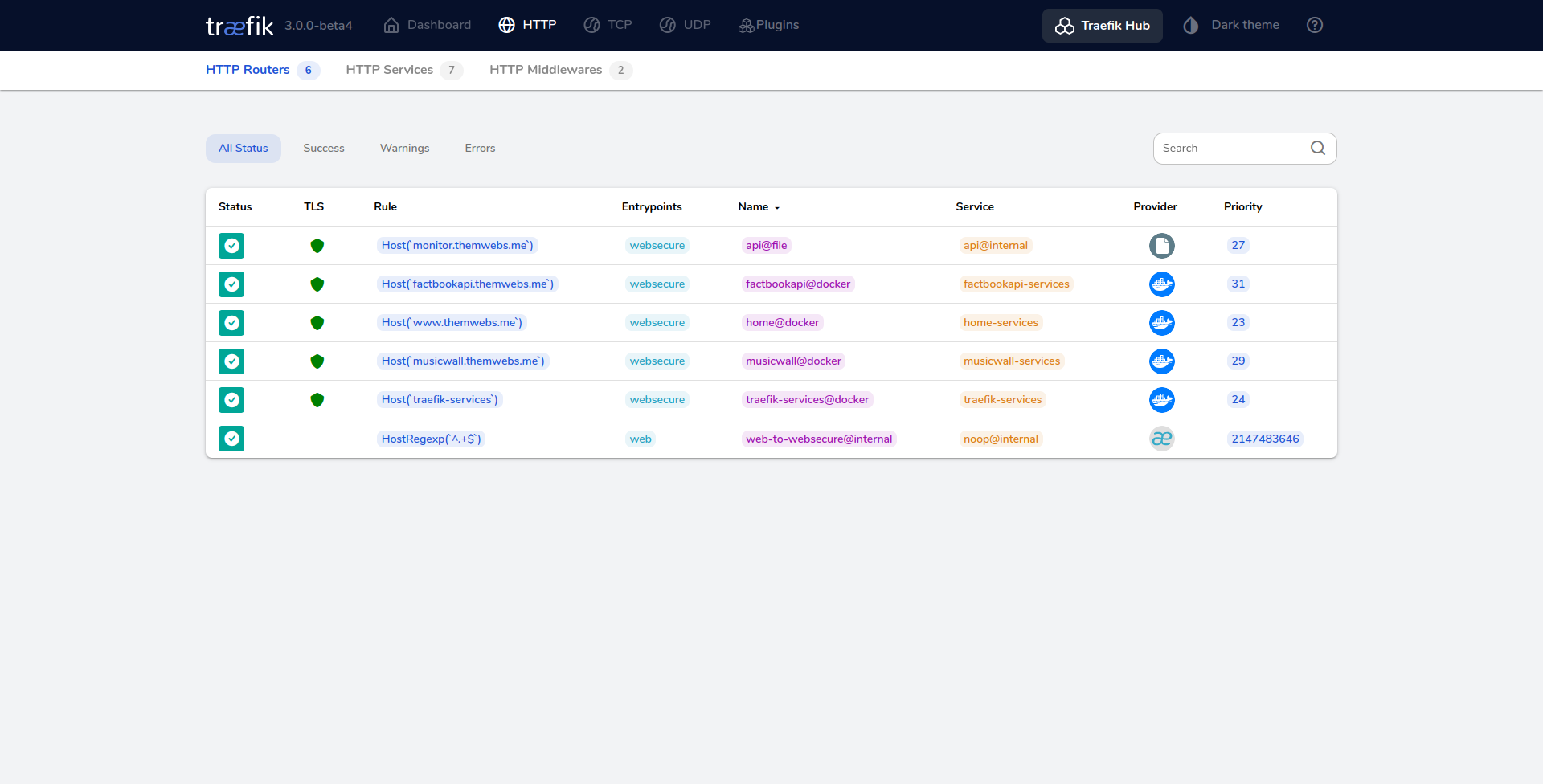Go to the TCP section

tap(608, 25)
